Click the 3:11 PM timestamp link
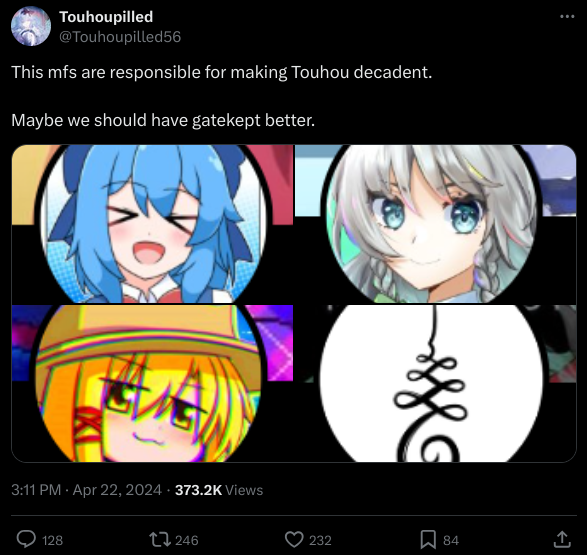The image size is (587, 555). pyautogui.click(x=36, y=490)
